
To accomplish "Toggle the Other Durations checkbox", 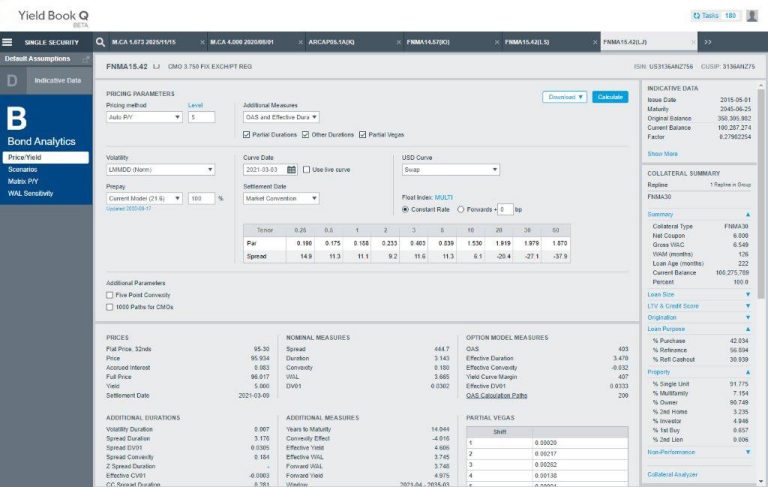I will point(305,134).
